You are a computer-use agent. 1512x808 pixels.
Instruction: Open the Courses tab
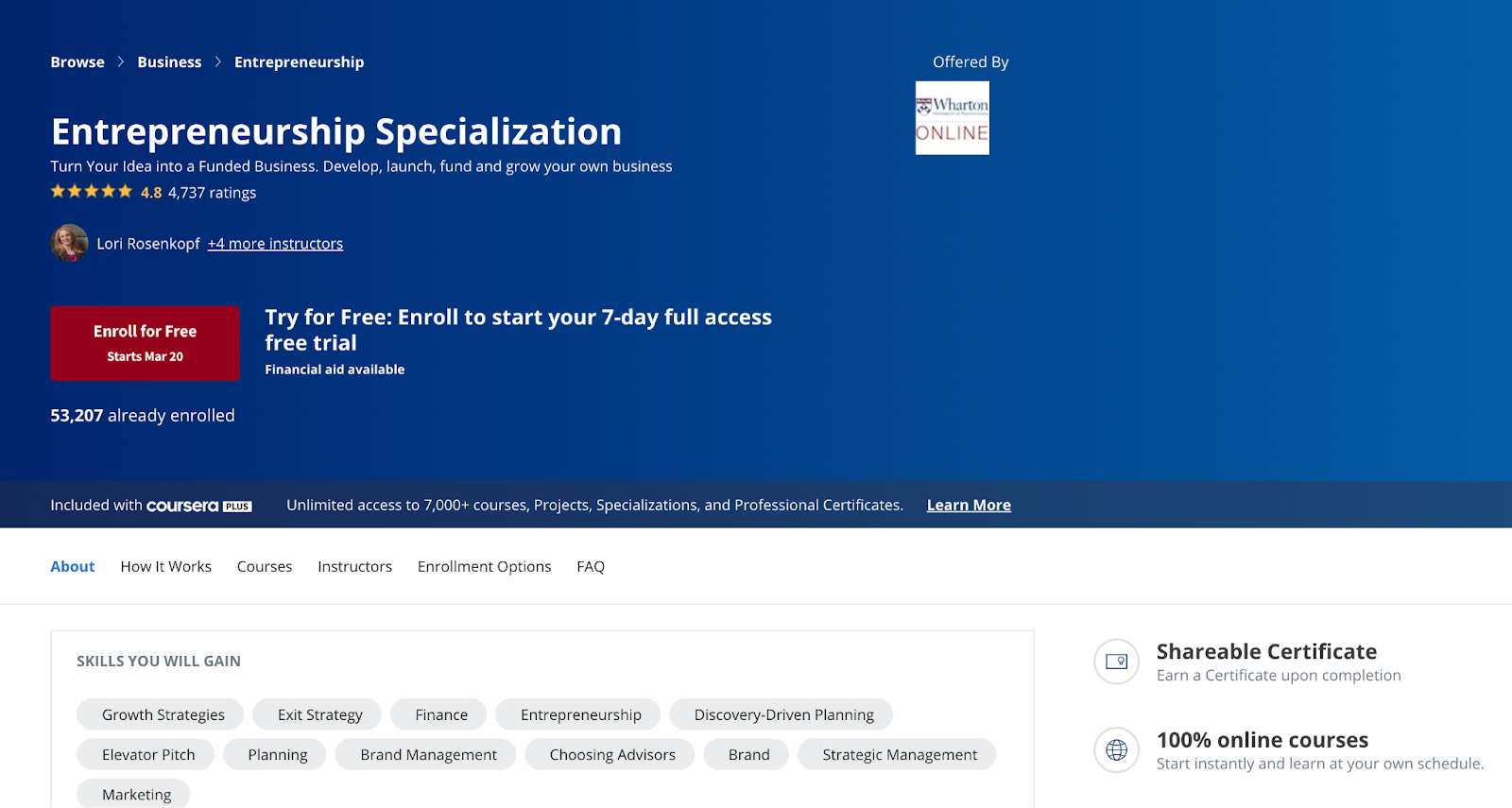[265, 566]
